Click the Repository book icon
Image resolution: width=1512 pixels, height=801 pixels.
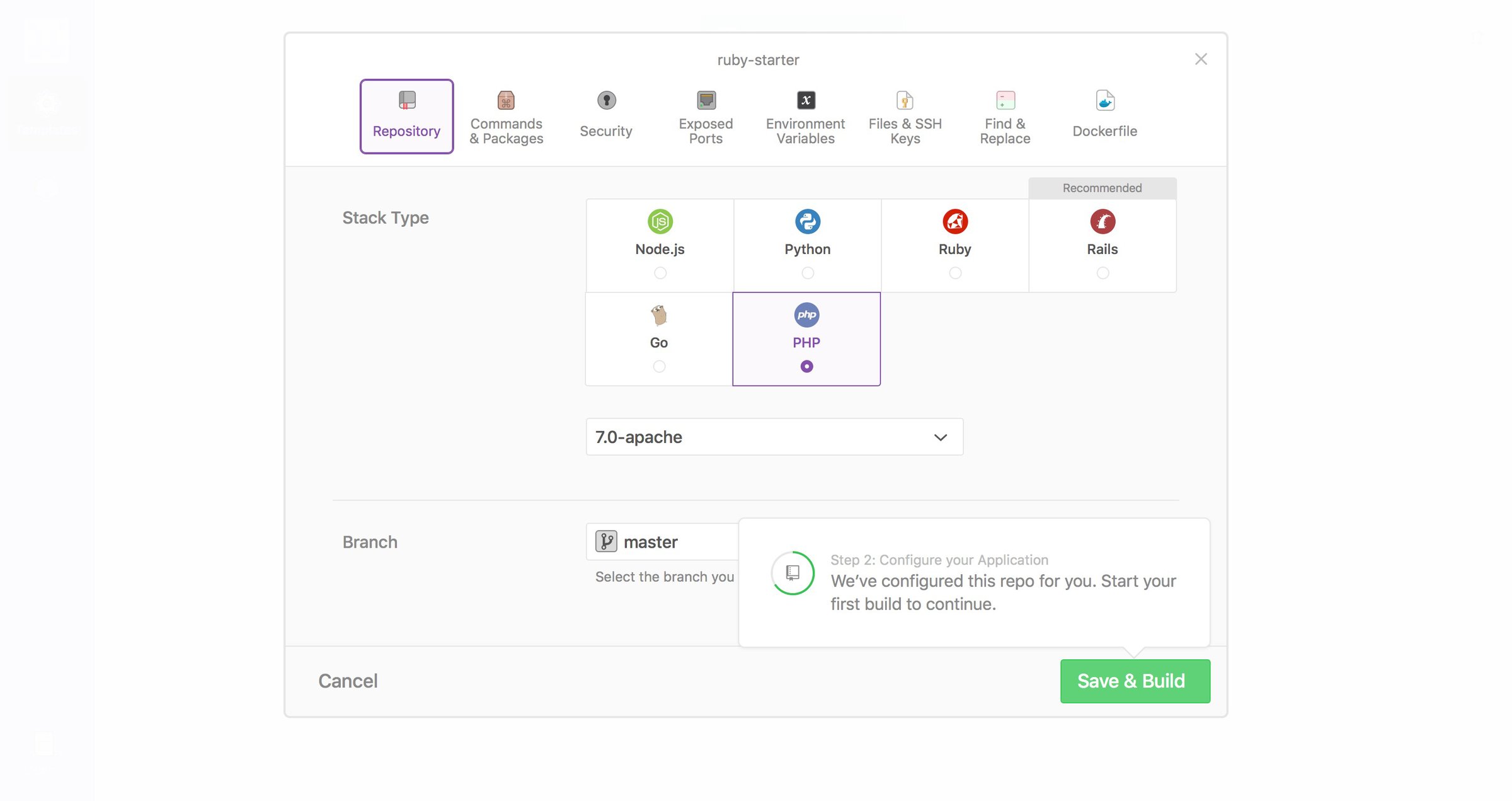pos(407,100)
